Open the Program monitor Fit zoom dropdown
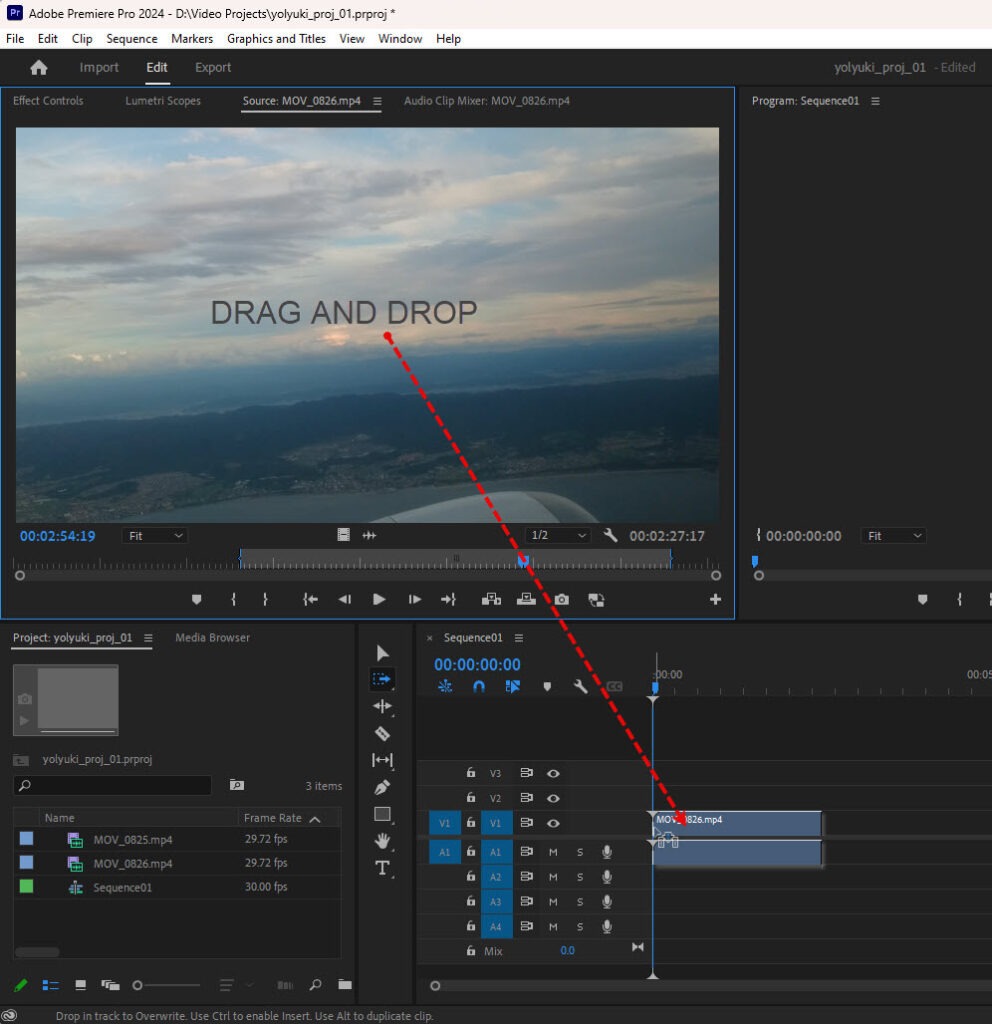Viewport: 992px width, 1024px height. tap(894, 536)
